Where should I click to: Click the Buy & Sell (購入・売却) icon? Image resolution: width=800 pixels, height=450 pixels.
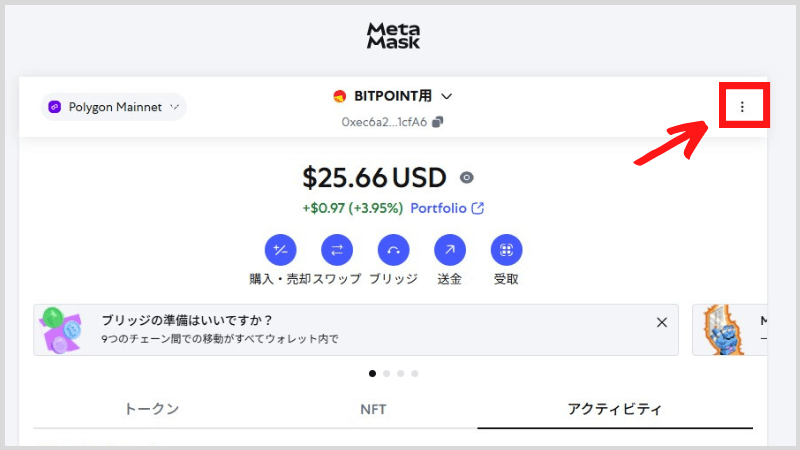click(280, 250)
